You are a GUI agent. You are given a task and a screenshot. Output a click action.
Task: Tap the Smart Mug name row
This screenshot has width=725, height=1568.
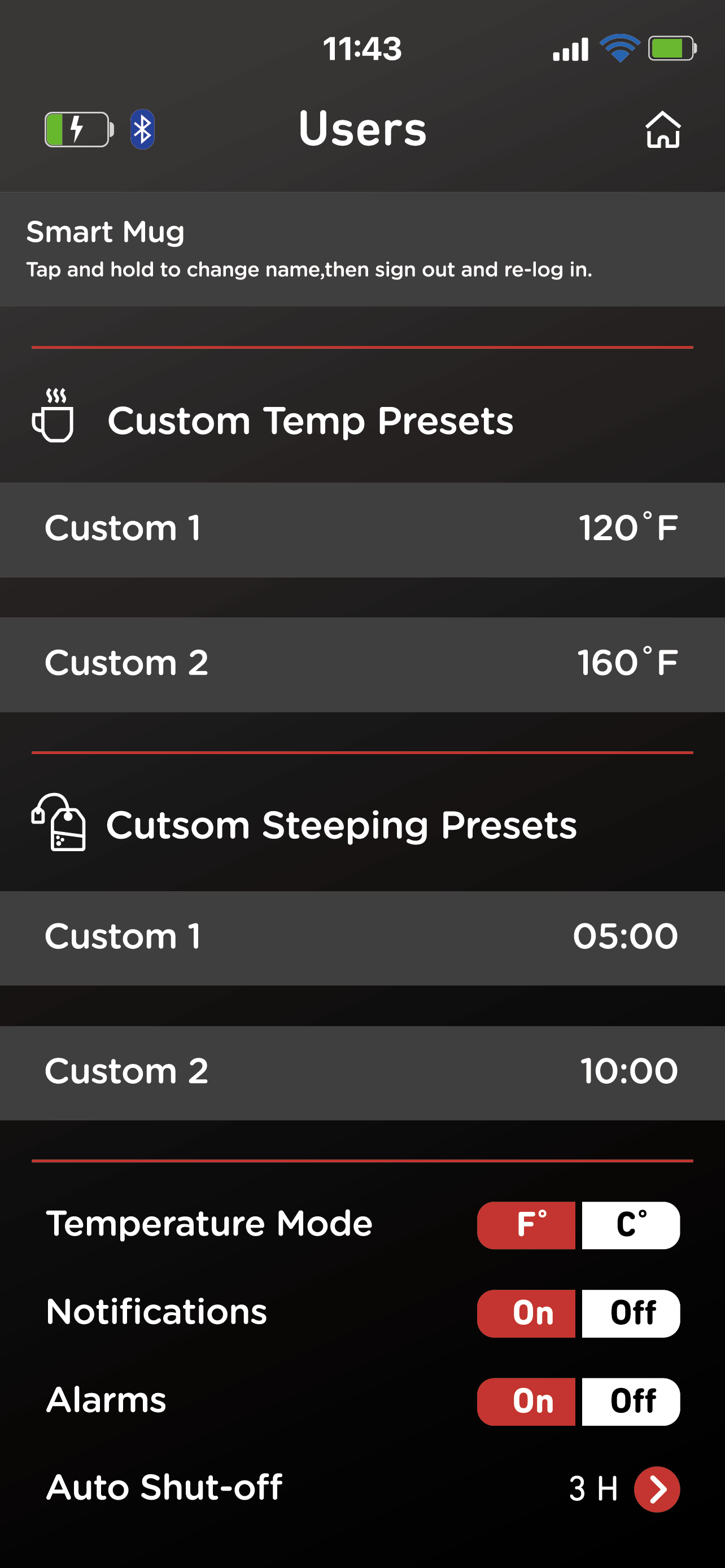point(362,249)
